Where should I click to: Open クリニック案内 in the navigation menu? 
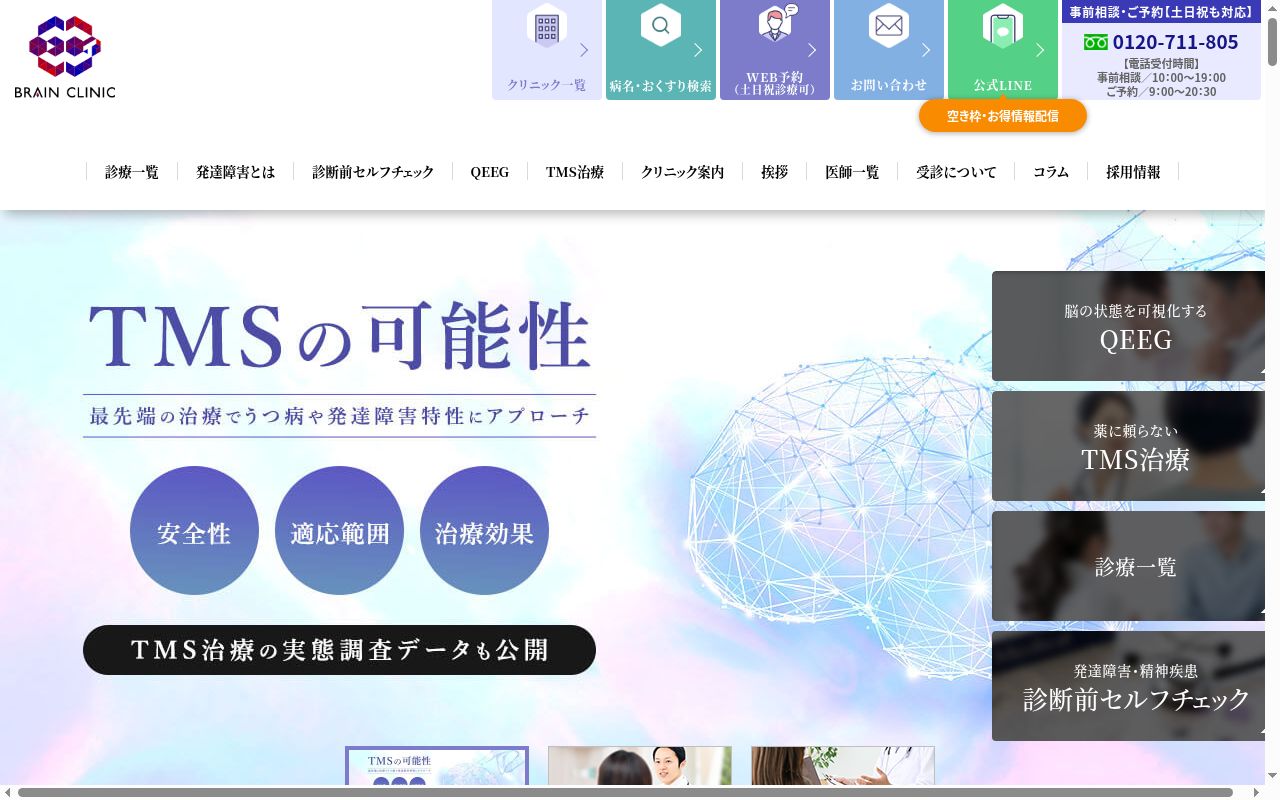(683, 172)
